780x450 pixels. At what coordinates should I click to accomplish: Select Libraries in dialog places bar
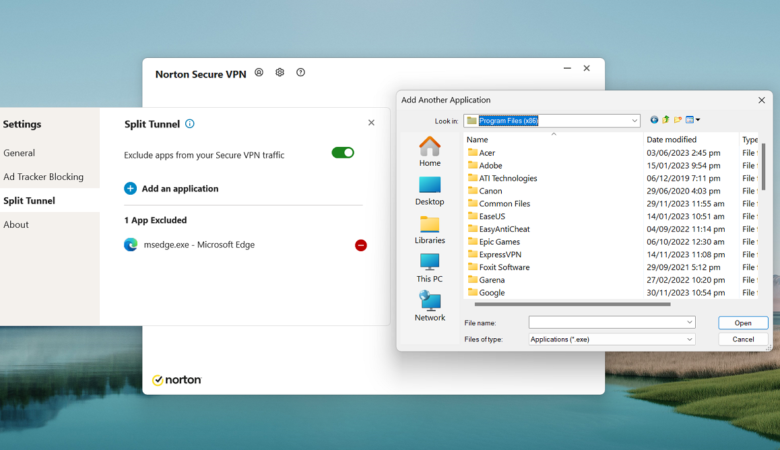[x=429, y=230]
